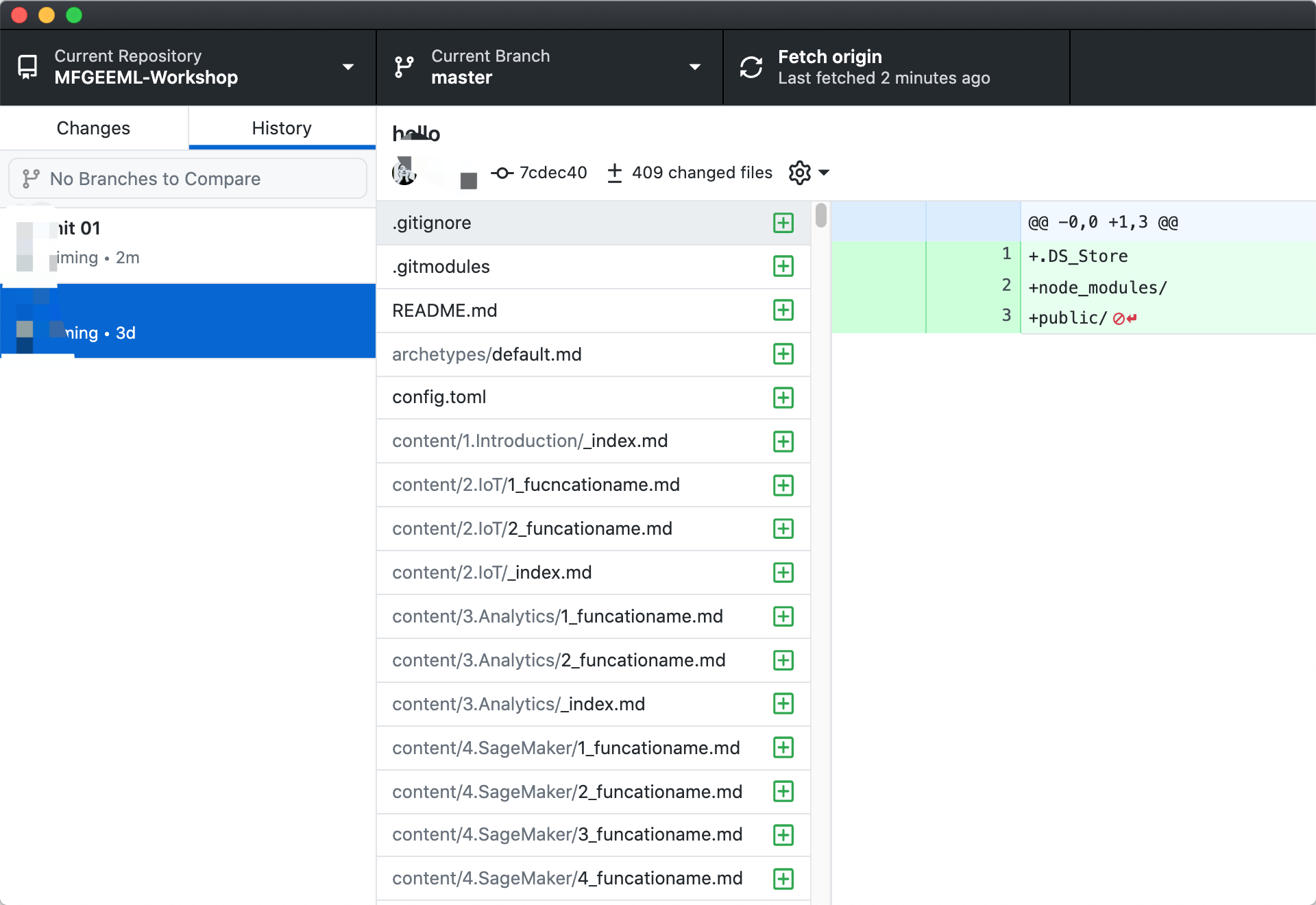The height and width of the screenshot is (905, 1316).
Task: Click added icon for content/2.IoT/_index.md
Action: (x=783, y=572)
